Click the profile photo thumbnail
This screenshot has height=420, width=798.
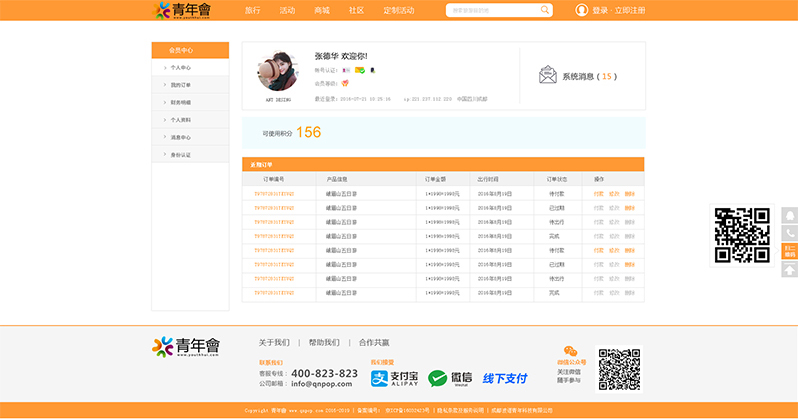click(277, 71)
